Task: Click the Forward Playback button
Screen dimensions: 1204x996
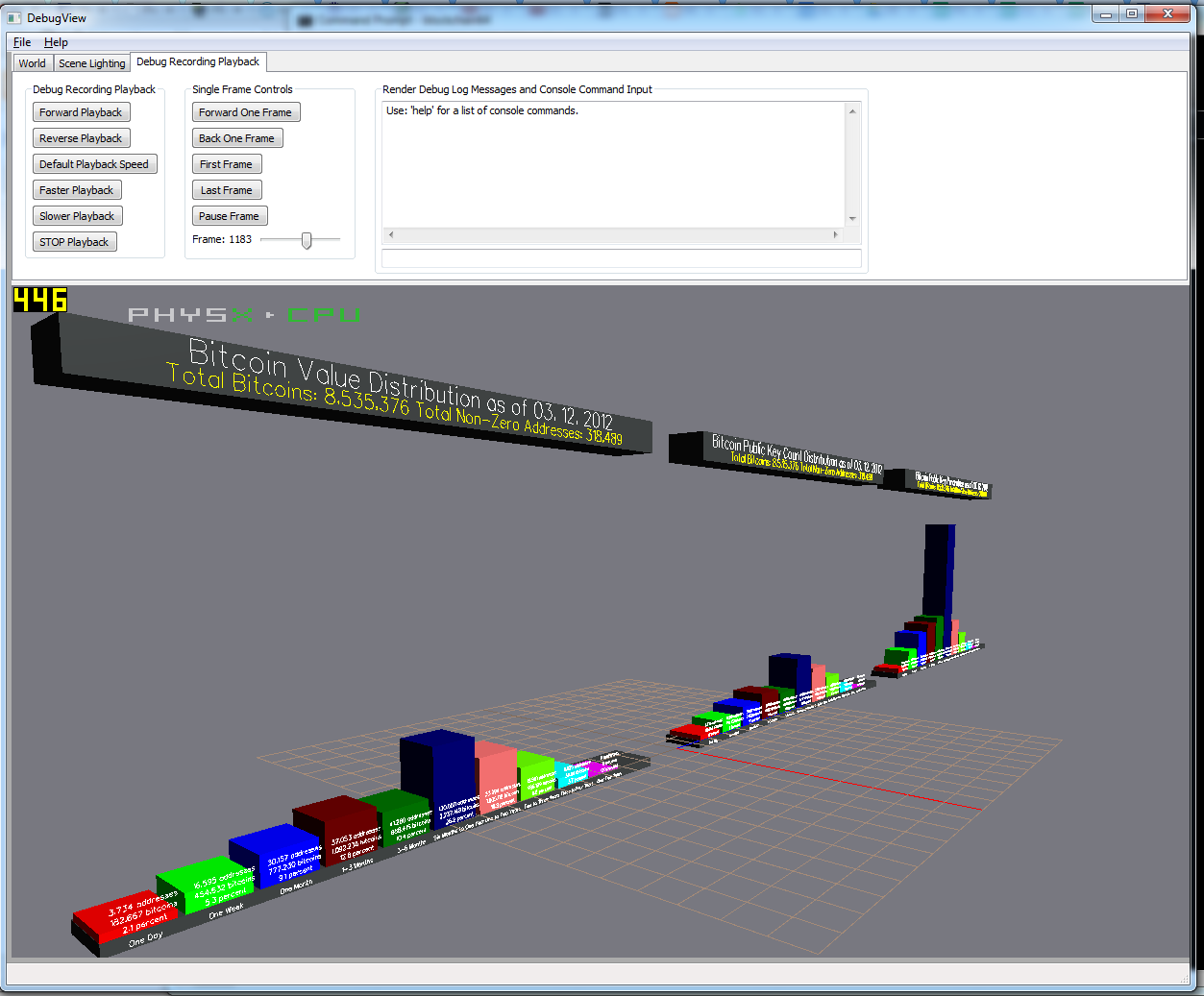Action: (81, 112)
